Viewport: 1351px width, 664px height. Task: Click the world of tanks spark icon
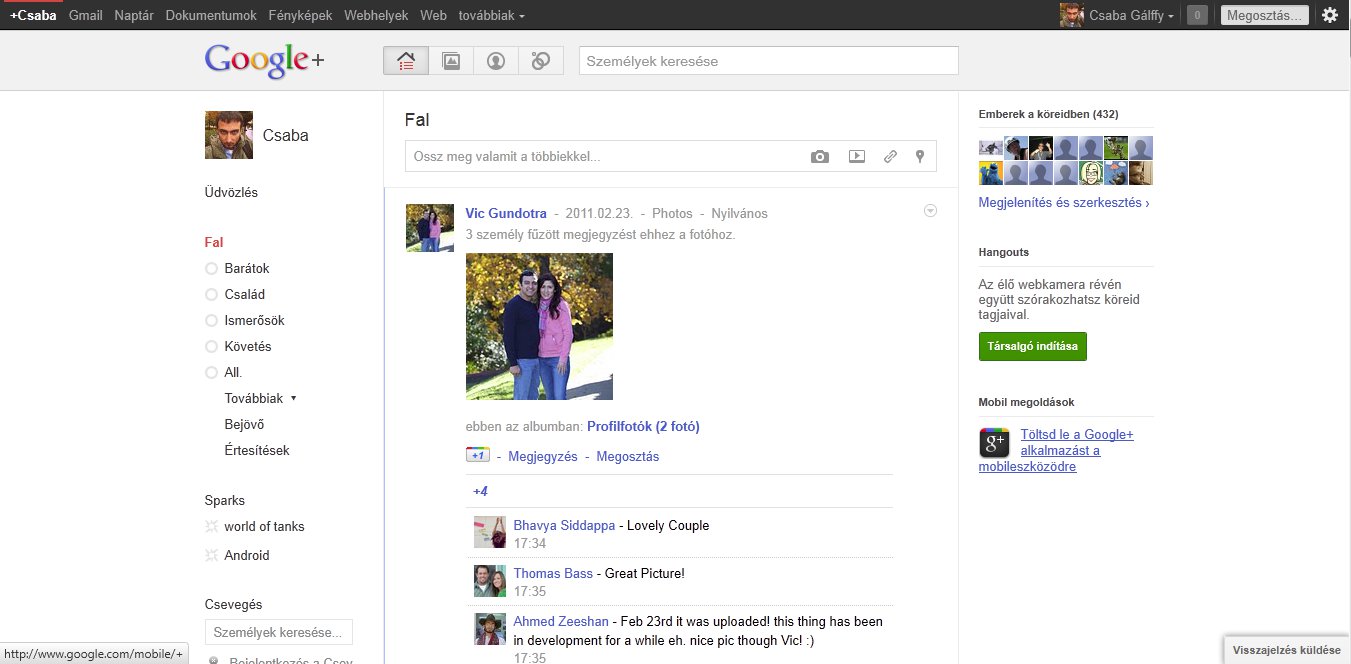(x=211, y=526)
